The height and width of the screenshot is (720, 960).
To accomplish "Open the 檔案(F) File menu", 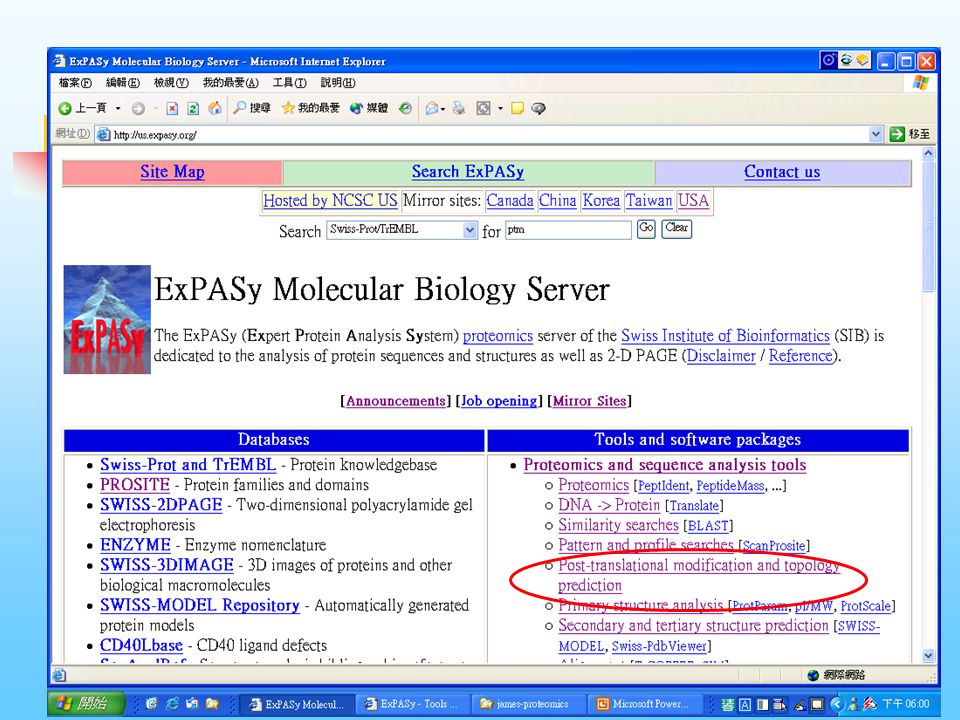I will tap(75, 83).
